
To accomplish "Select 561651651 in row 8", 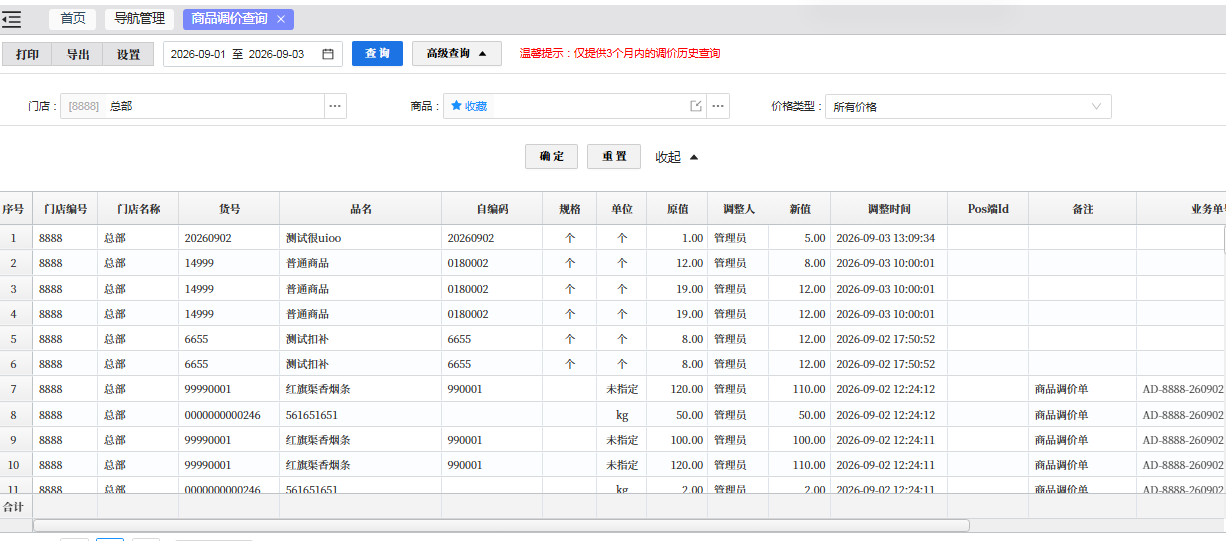I will click(x=311, y=415).
